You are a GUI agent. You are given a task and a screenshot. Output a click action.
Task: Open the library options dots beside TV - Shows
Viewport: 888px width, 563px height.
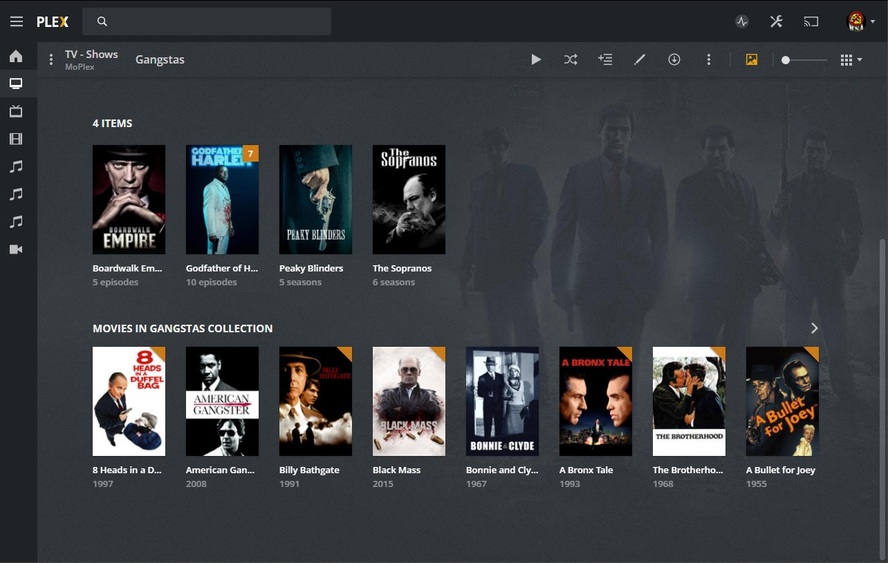coord(51,59)
